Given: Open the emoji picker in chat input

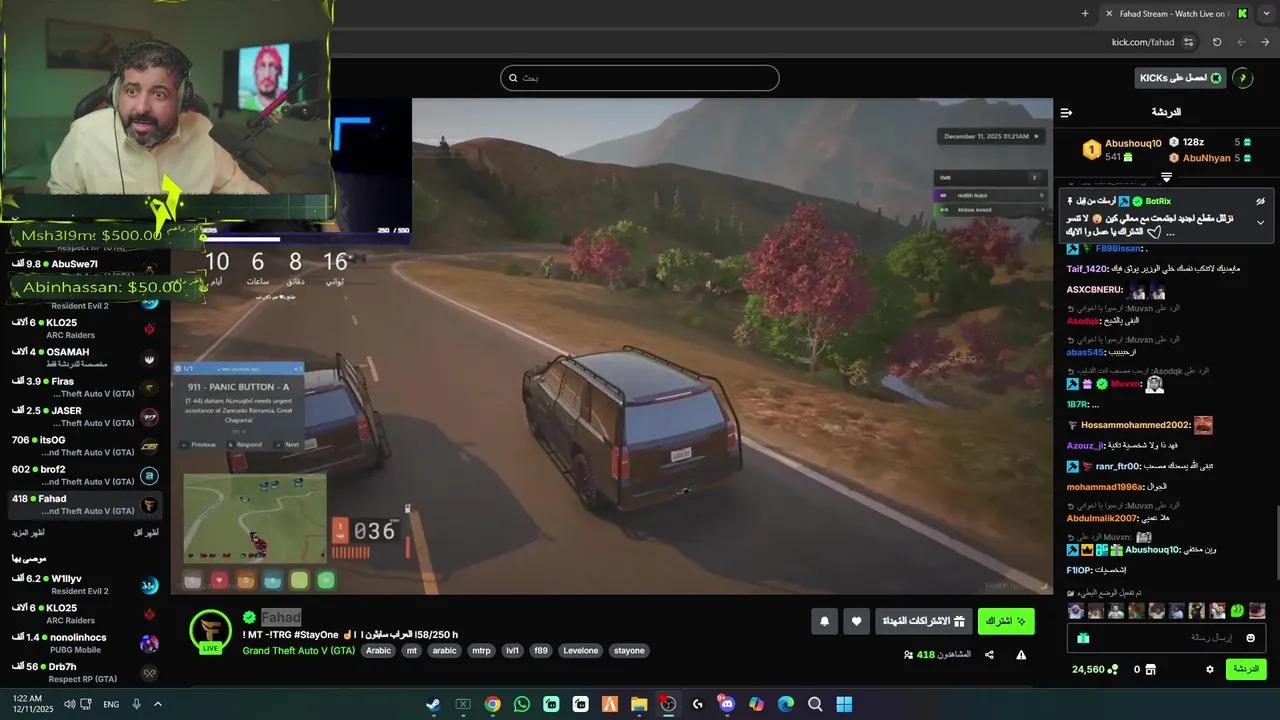Looking at the screenshot, I should pos(1250,638).
